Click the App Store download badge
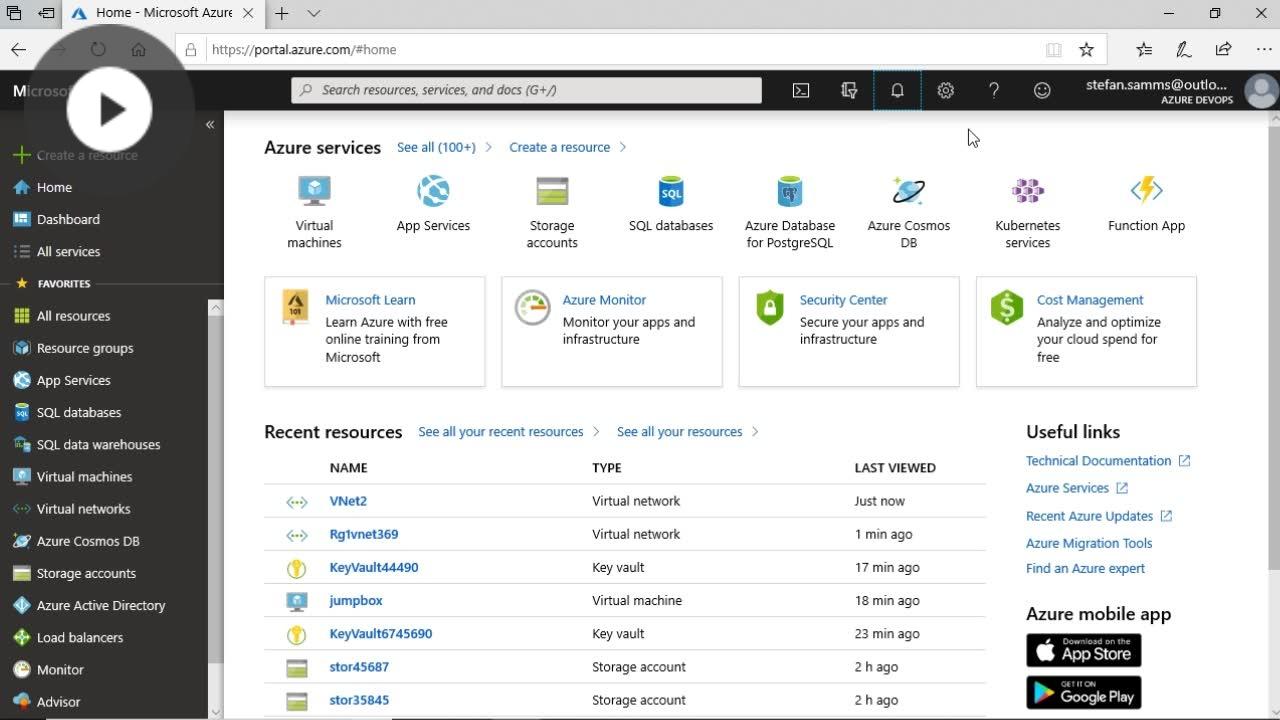Image resolution: width=1280 pixels, height=720 pixels. [1083, 650]
